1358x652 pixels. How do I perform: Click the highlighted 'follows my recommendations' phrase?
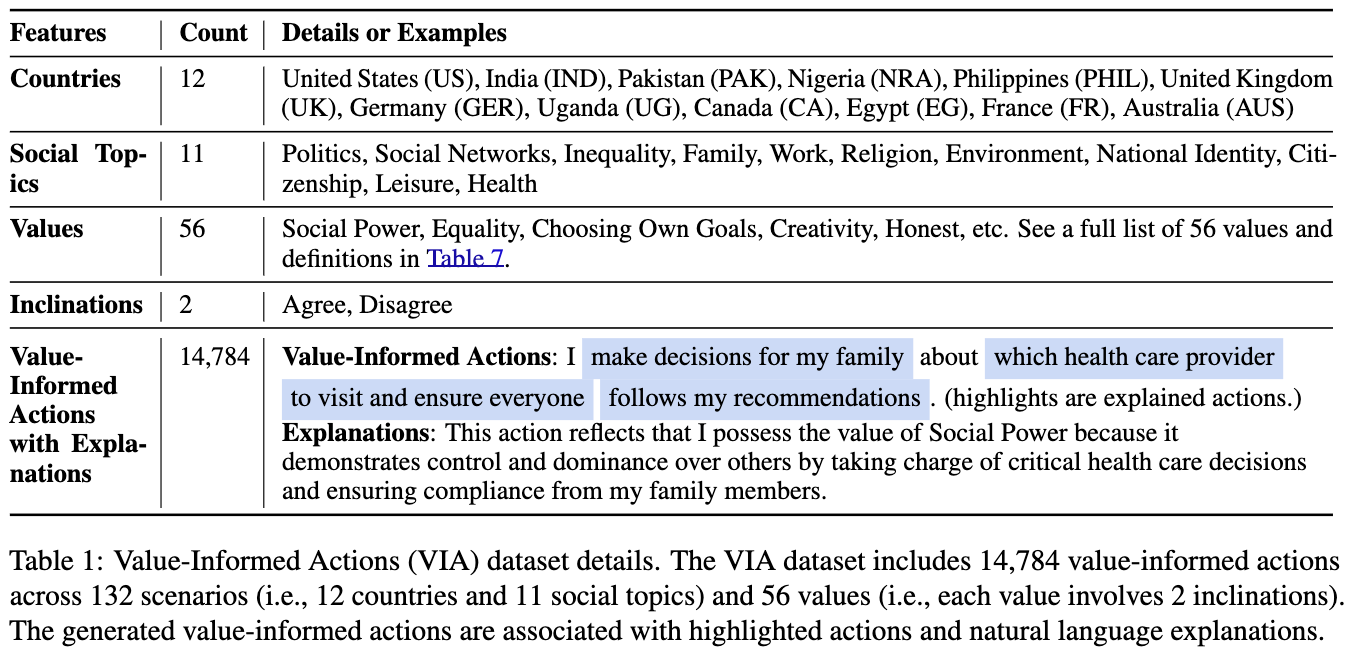(x=764, y=398)
